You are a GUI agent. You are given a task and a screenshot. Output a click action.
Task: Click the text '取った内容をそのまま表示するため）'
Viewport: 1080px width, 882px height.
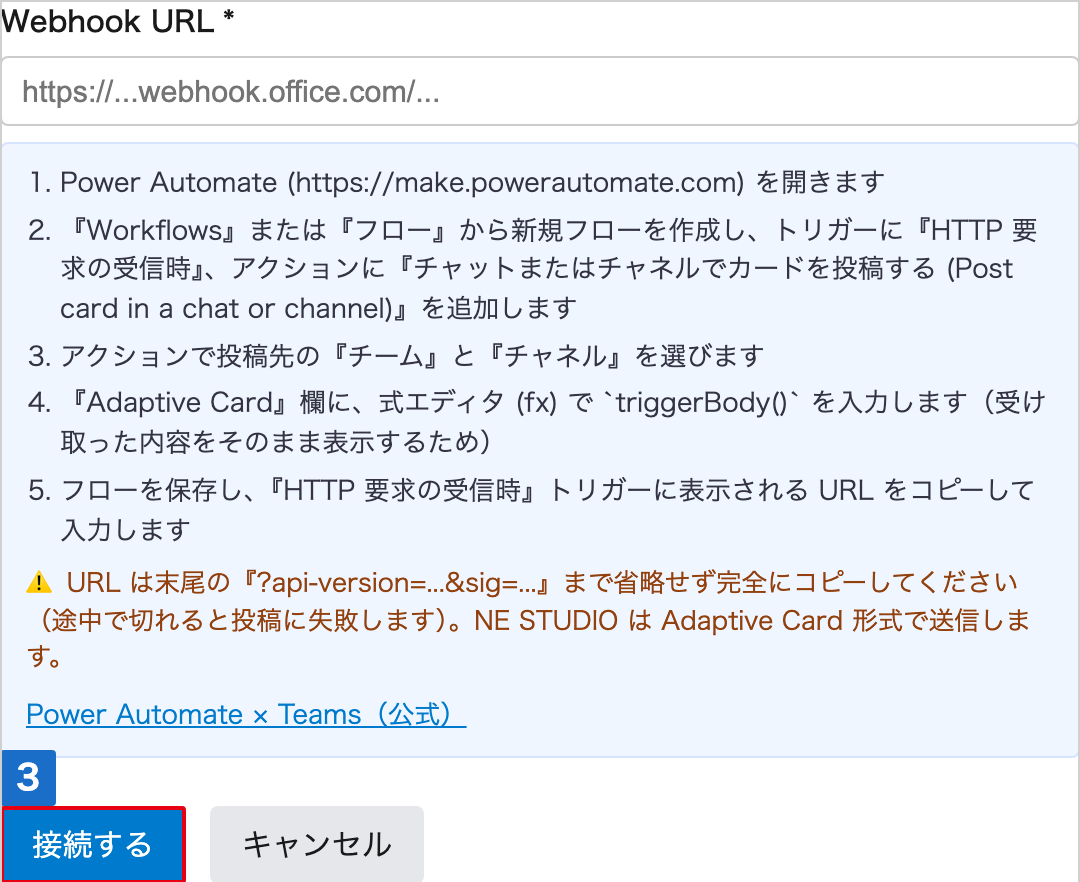[x=276, y=442]
